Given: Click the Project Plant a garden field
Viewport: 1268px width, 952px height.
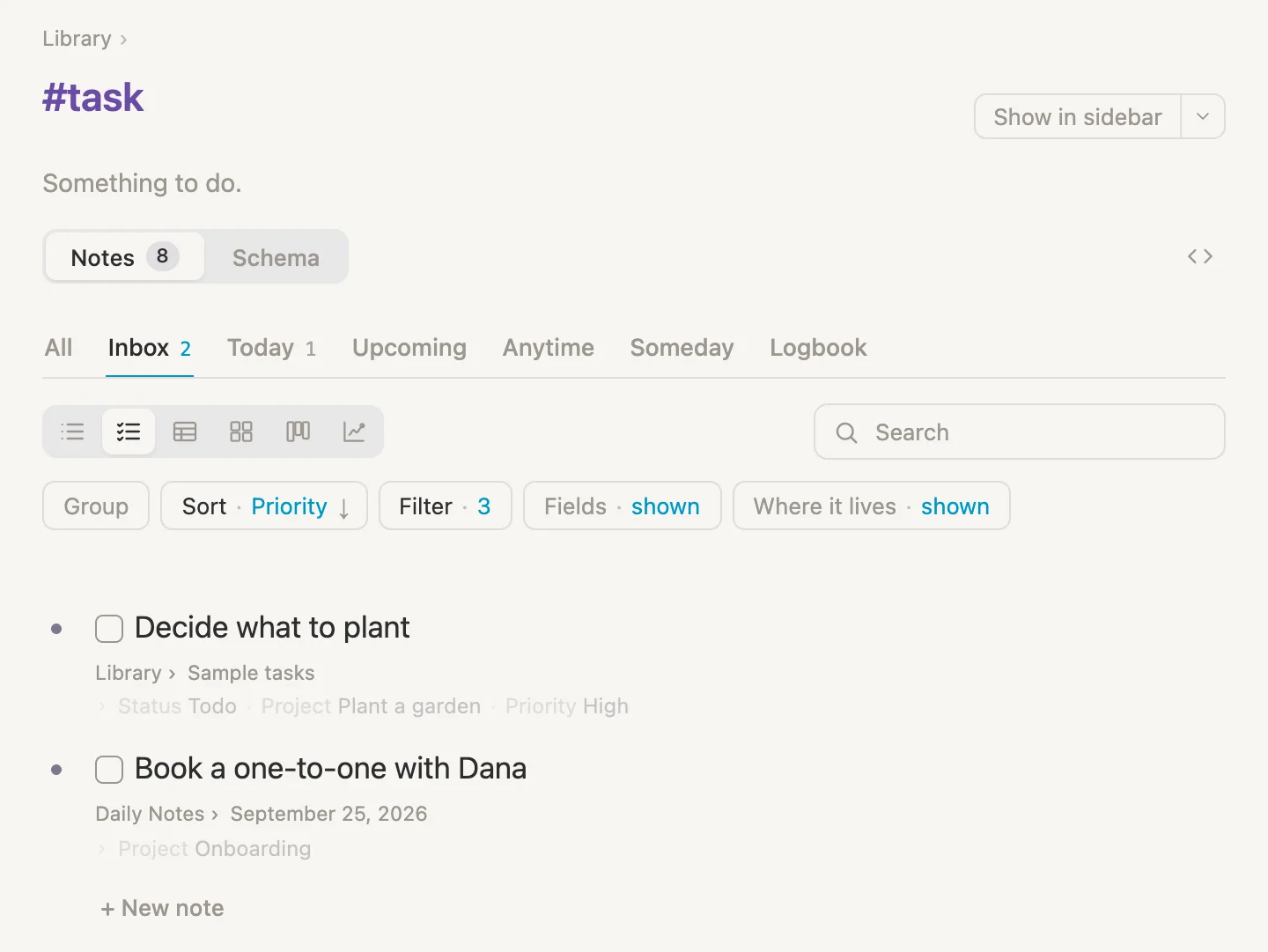Looking at the screenshot, I should (371, 706).
